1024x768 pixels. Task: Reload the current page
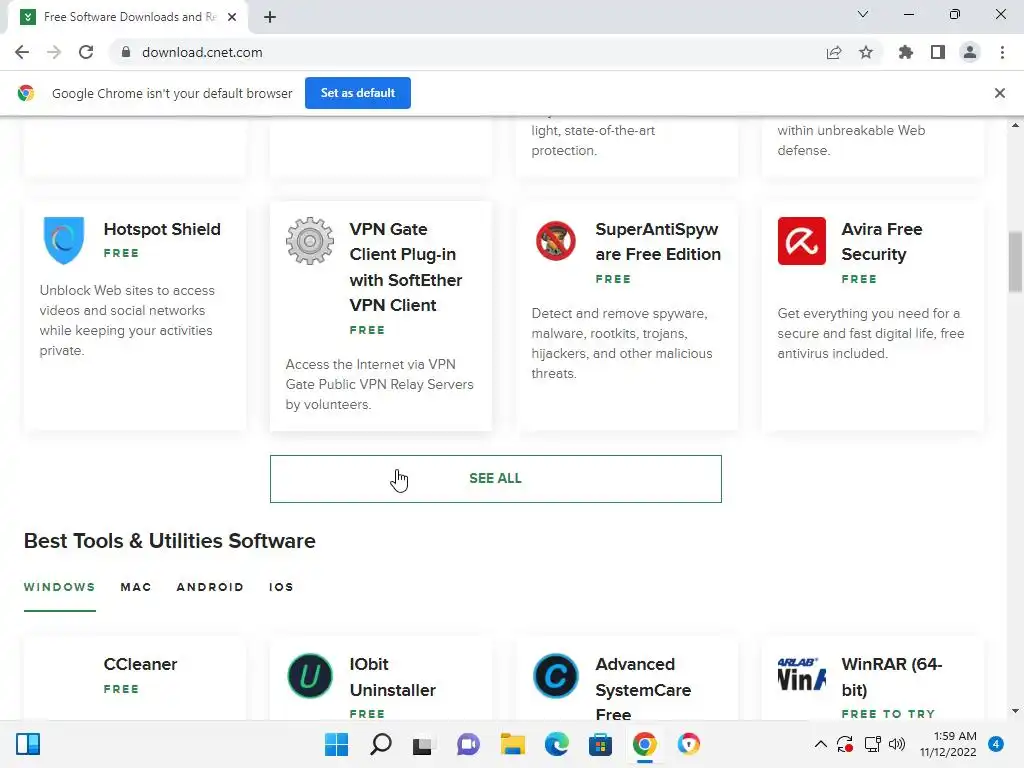click(86, 52)
